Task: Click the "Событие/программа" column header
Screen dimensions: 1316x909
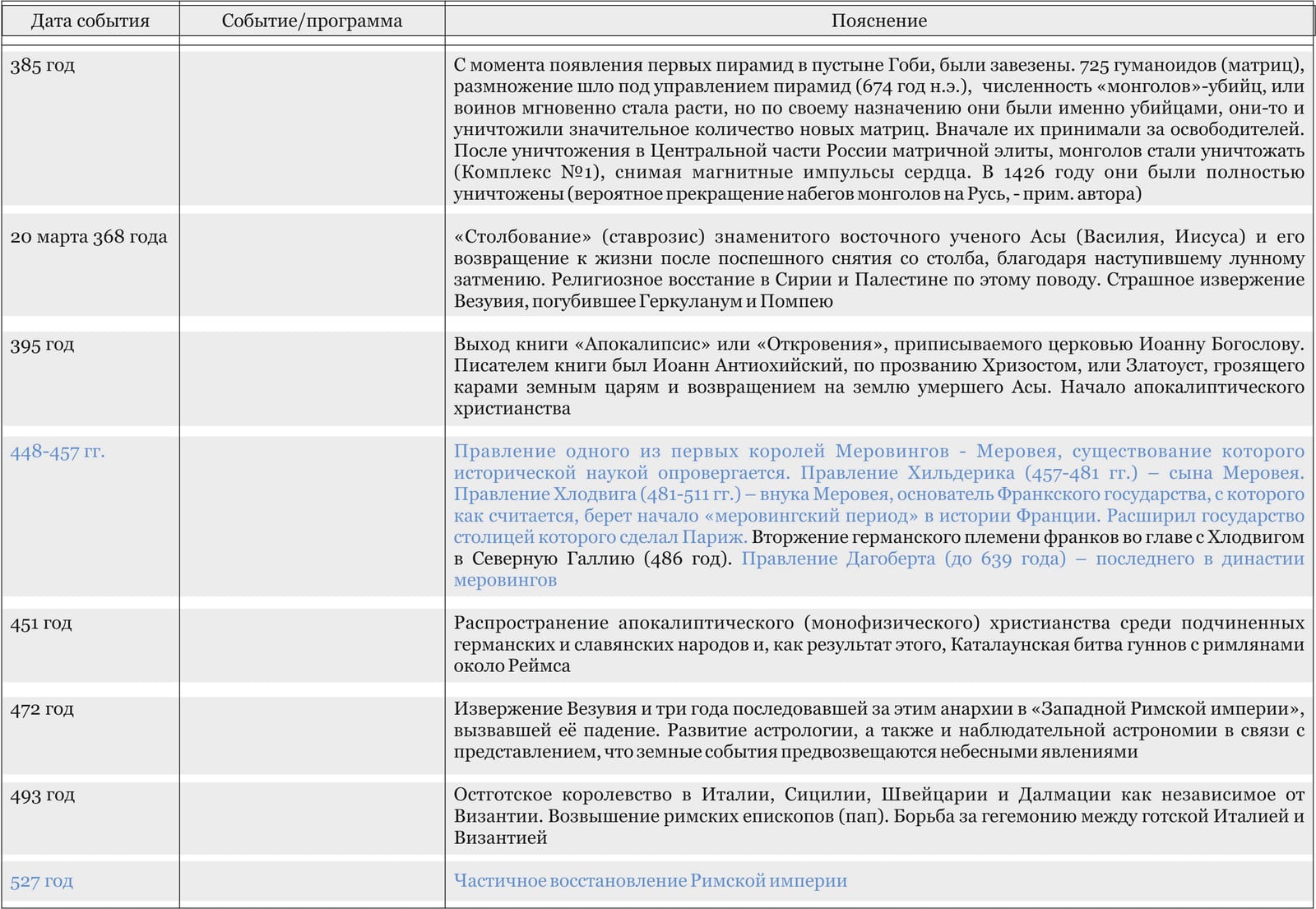Action: 312,21
